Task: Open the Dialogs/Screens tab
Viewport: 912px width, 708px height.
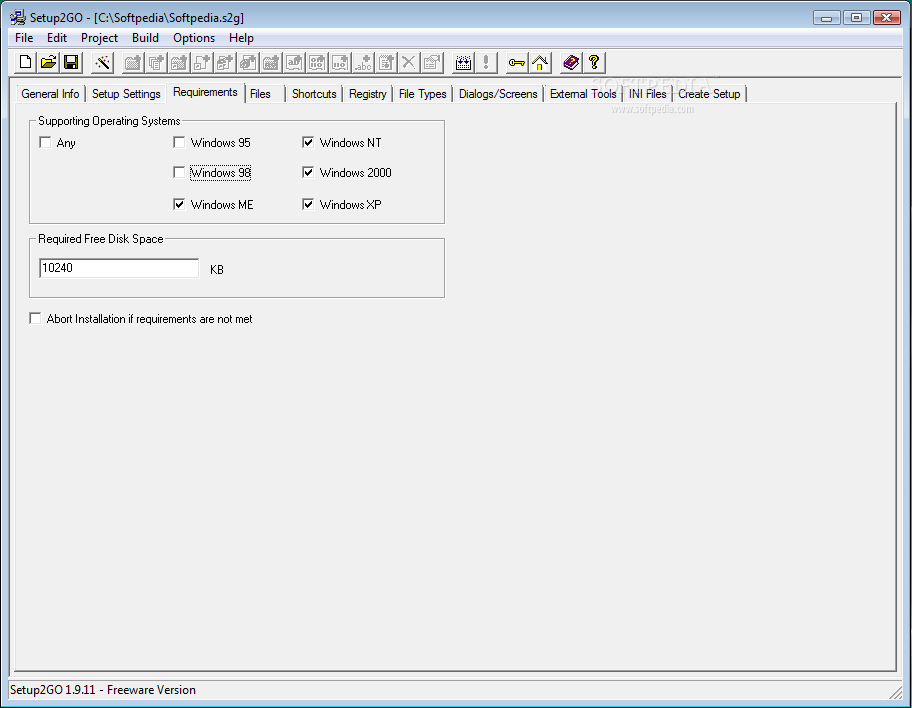Action: pos(498,94)
